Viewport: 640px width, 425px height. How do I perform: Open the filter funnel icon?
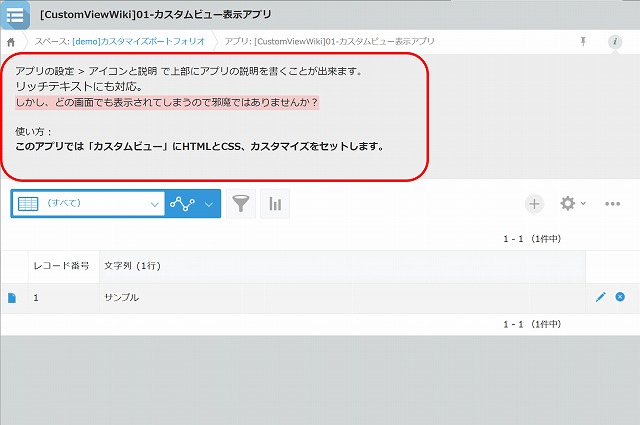coord(241,203)
